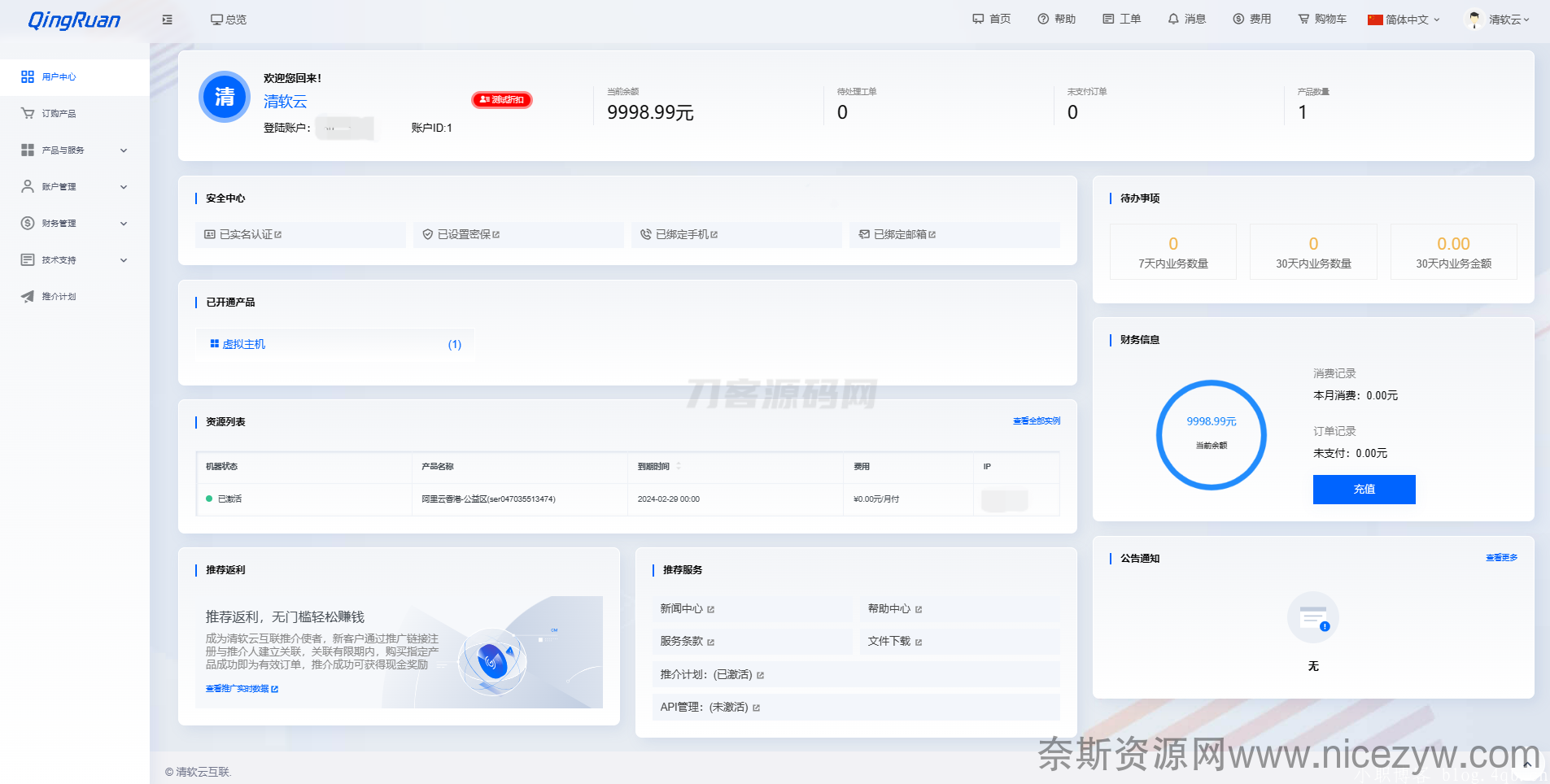Click the back-to-top arrow button
Screen dimensions: 1550x784
(1527, 764)
